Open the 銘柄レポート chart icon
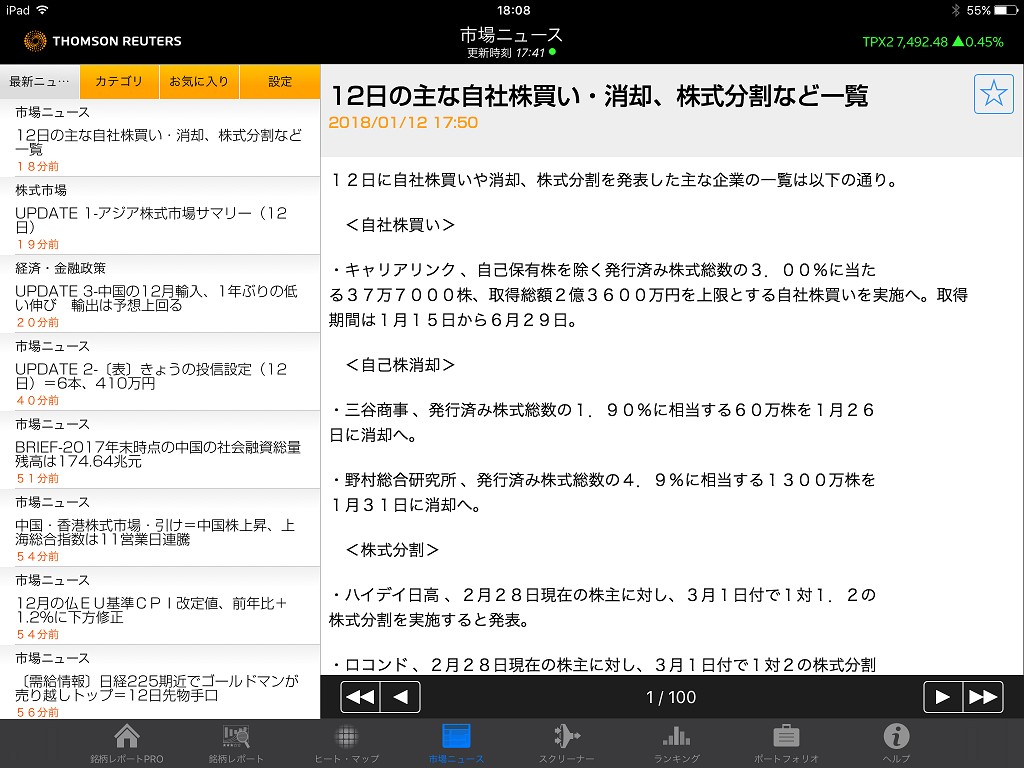The width and height of the screenshot is (1024, 768). [x=236, y=743]
